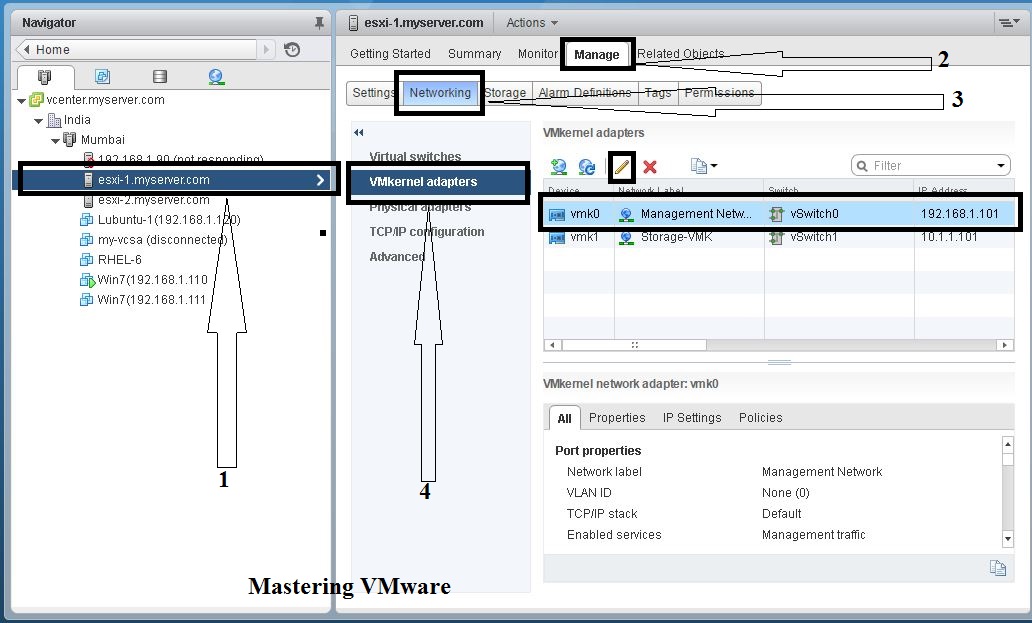Refresh the VMkernel adapters list
The image size is (1032, 623).
click(586, 166)
